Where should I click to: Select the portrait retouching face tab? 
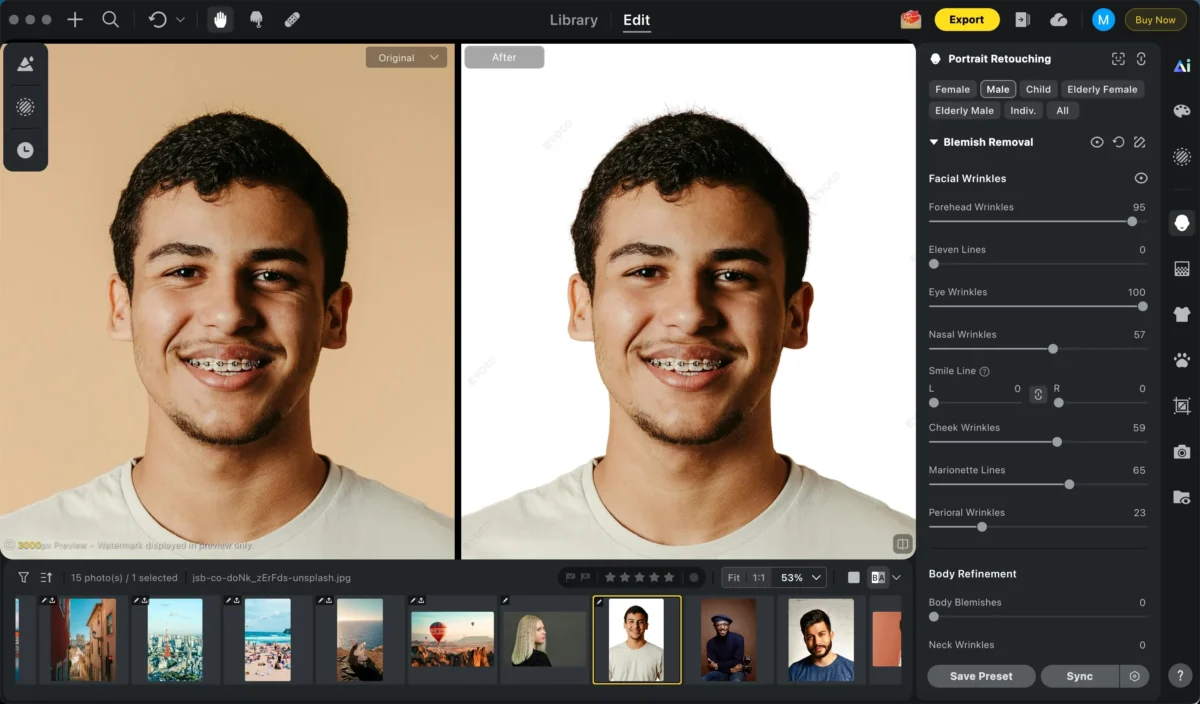1182,223
